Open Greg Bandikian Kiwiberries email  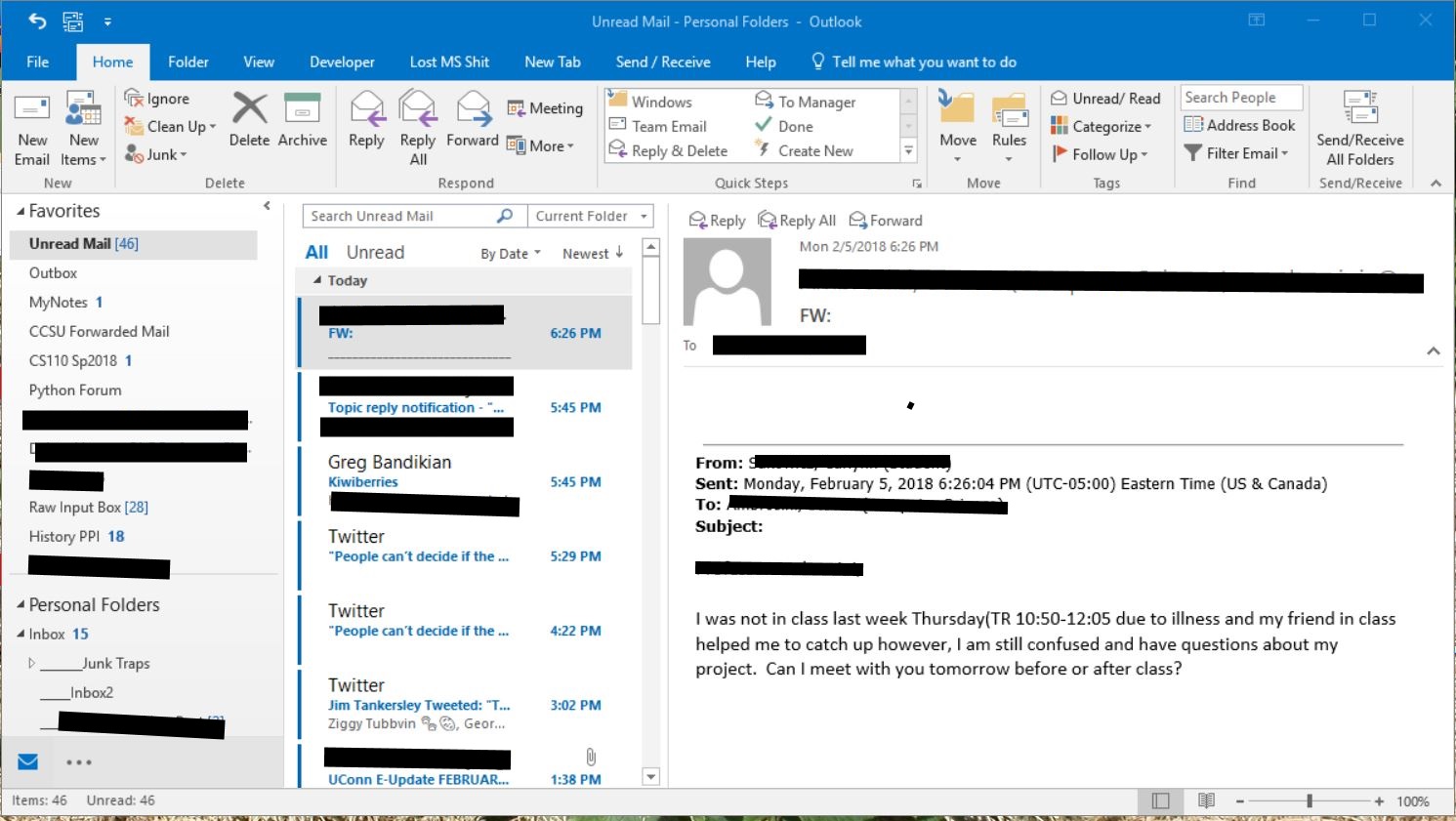(x=464, y=482)
